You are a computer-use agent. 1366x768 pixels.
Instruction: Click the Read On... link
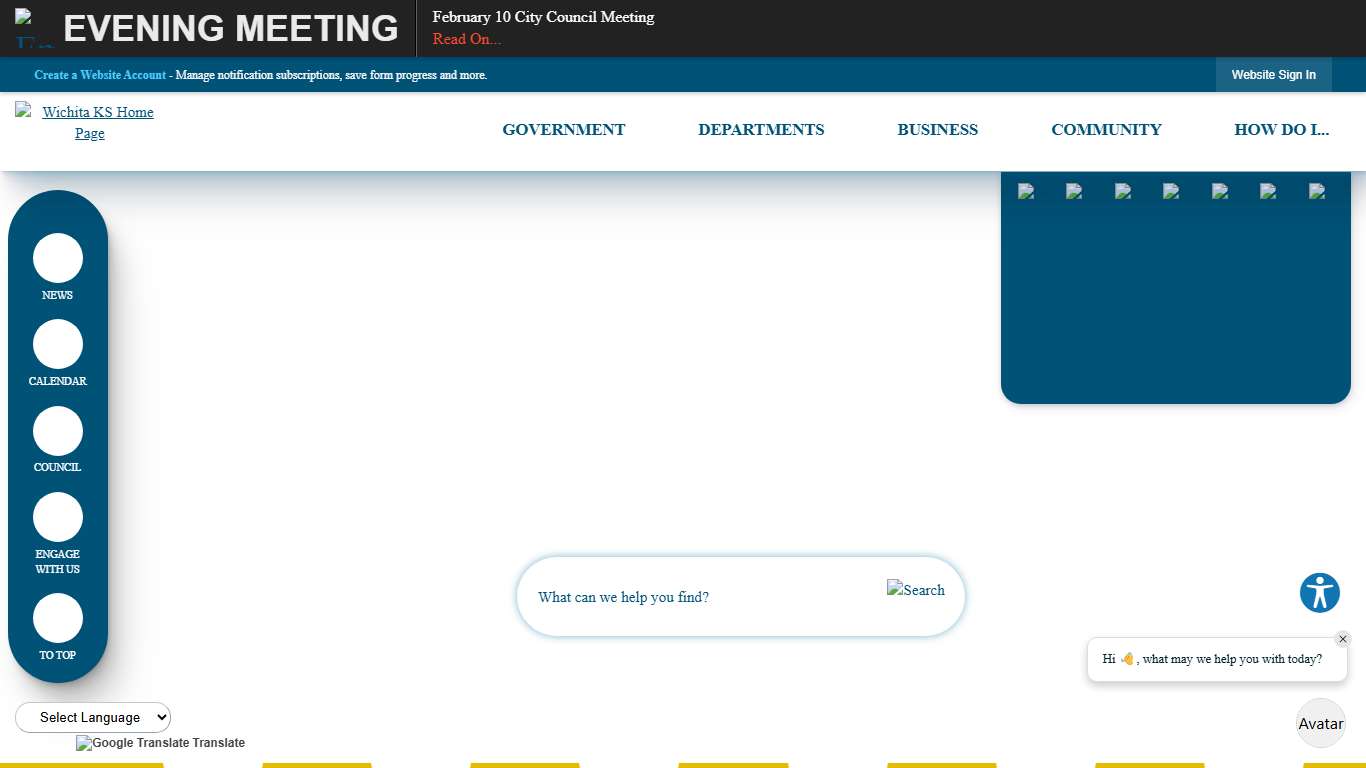(467, 39)
